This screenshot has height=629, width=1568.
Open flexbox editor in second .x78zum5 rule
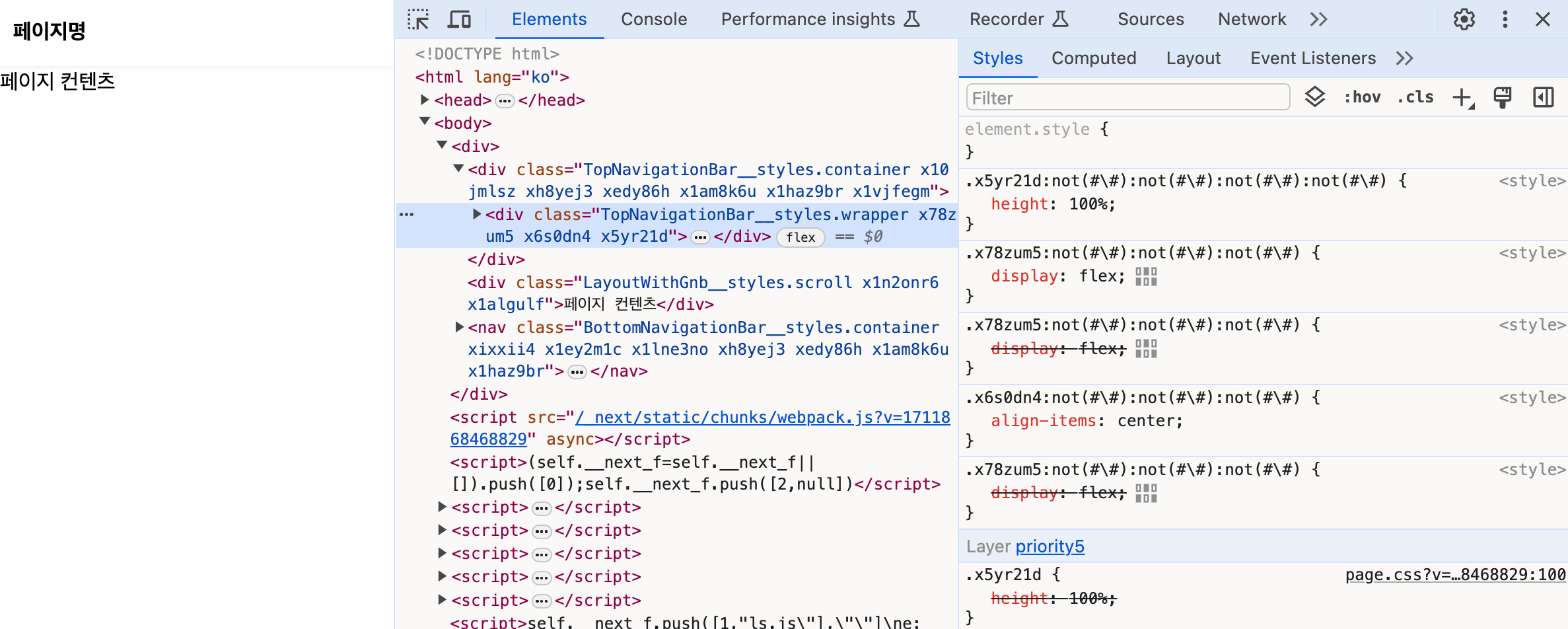coord(1146,348)
